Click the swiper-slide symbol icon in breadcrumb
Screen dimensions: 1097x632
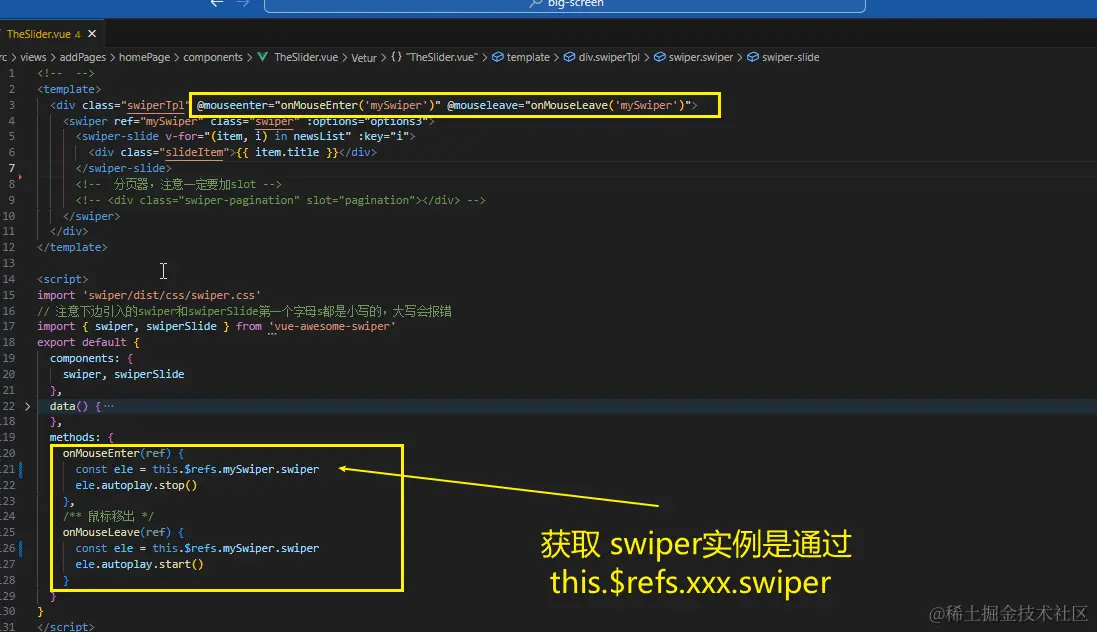pos(751,57)
